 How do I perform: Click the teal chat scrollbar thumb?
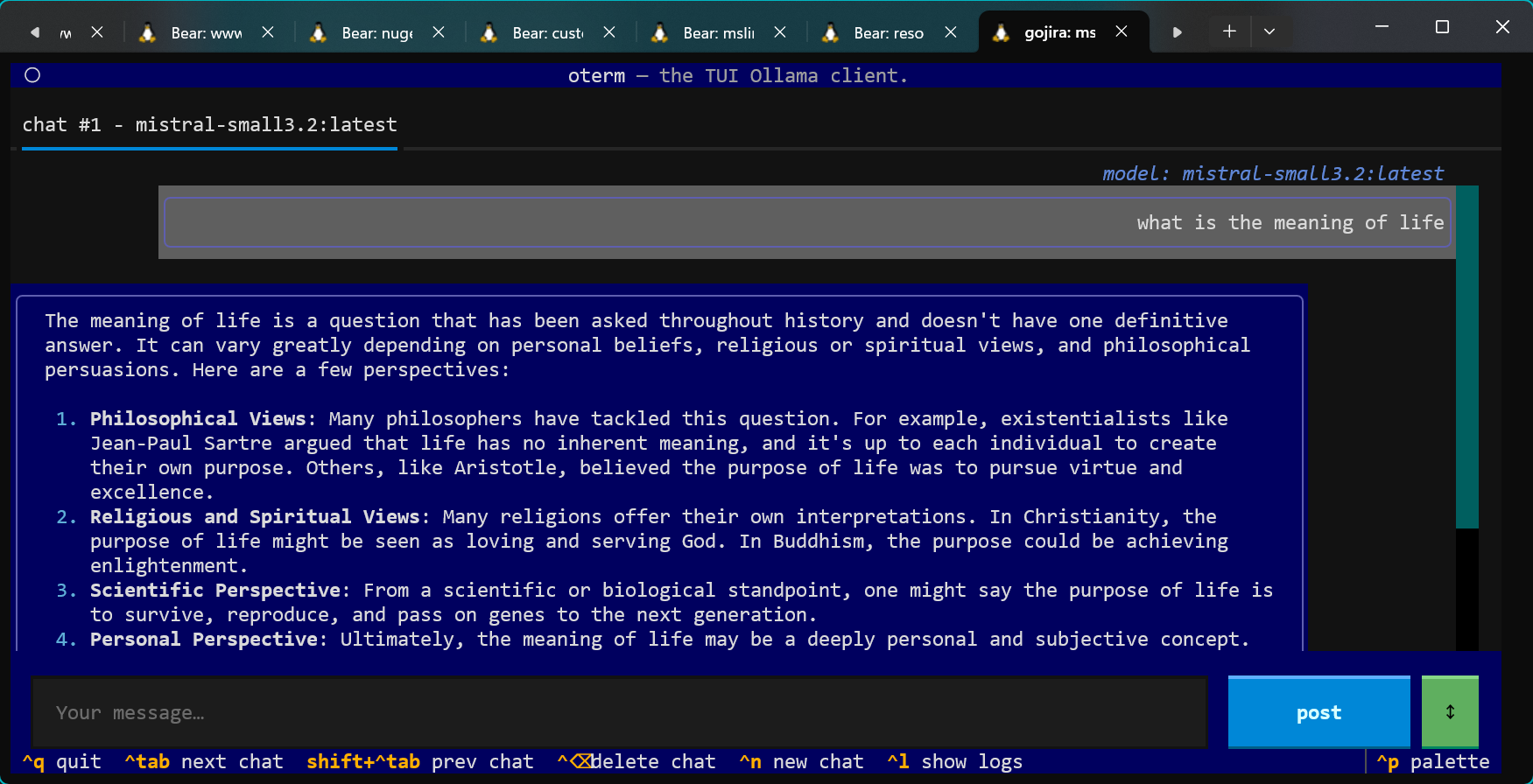pos(1466,356)
